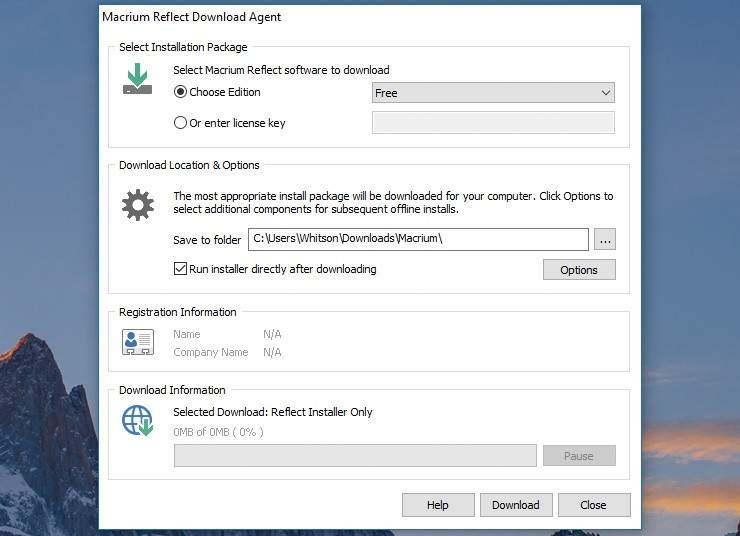Toggle Run installer directly after downloading
Screen dimensions: 740x536
[x=180, y=269]
